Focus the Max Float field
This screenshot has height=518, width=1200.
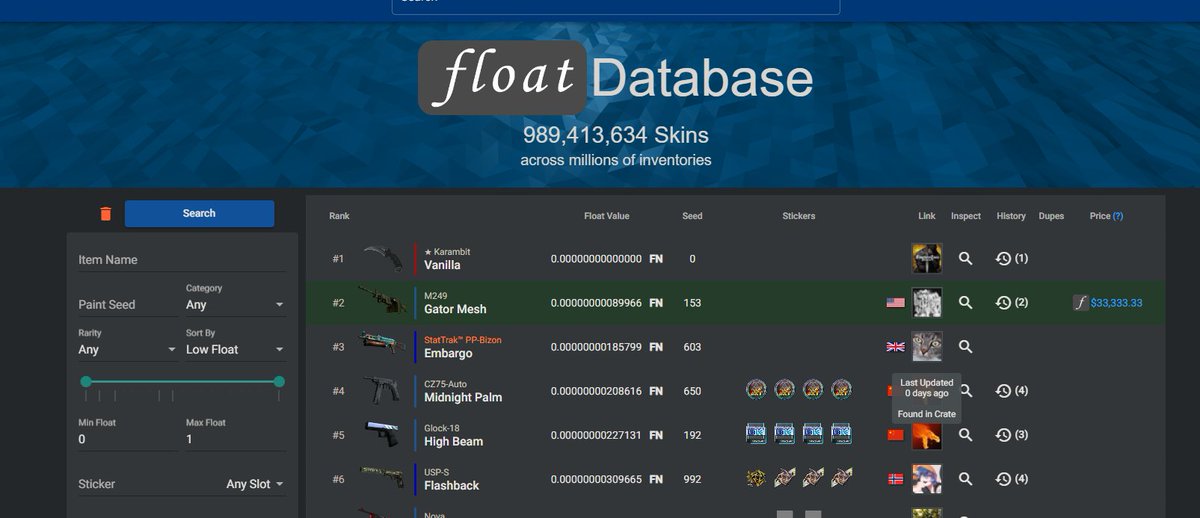click(x=235, y=439)
